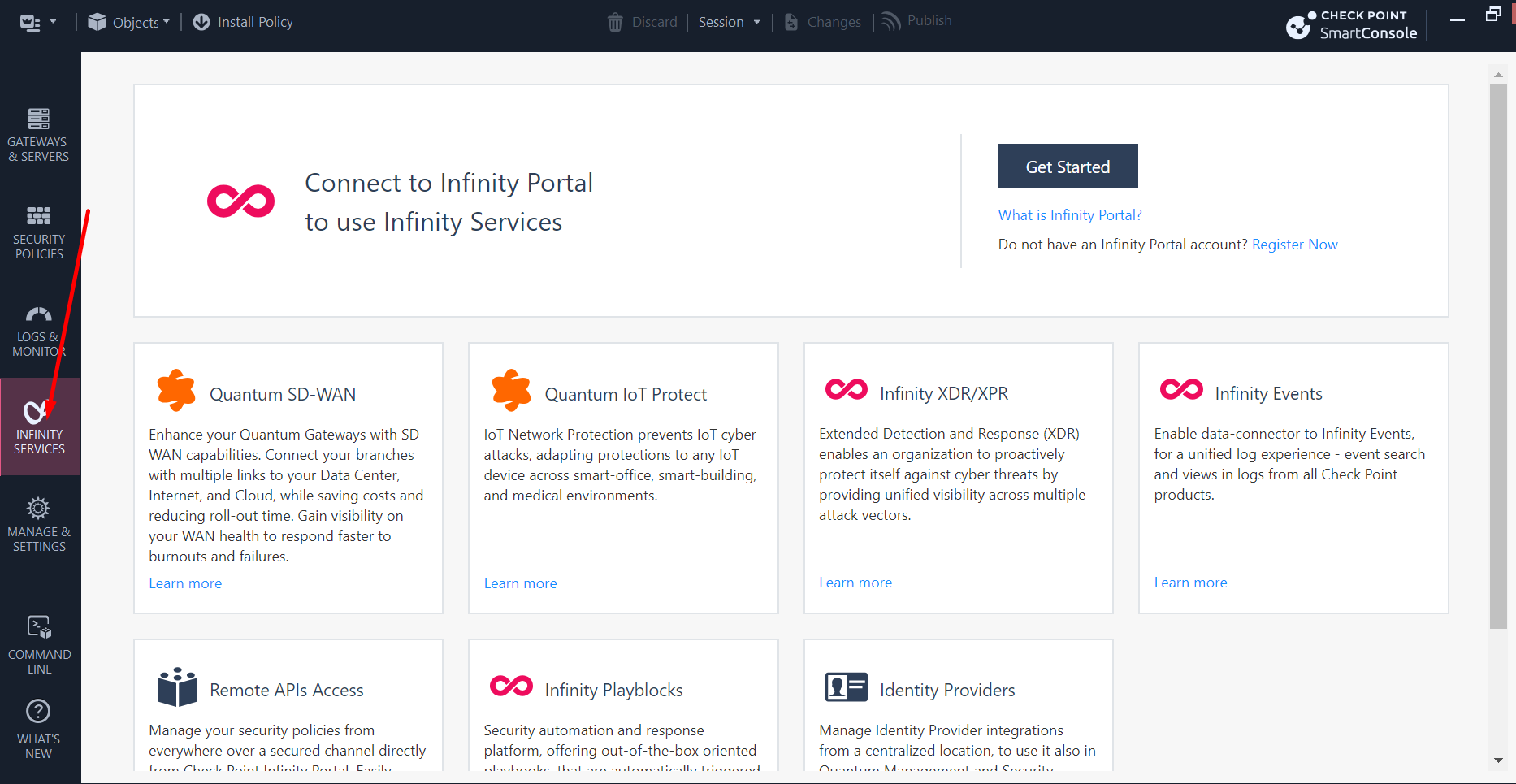Expand the Session dropdown menu
This screenshot has height=784, width=1516.
(x=729, y=22)
